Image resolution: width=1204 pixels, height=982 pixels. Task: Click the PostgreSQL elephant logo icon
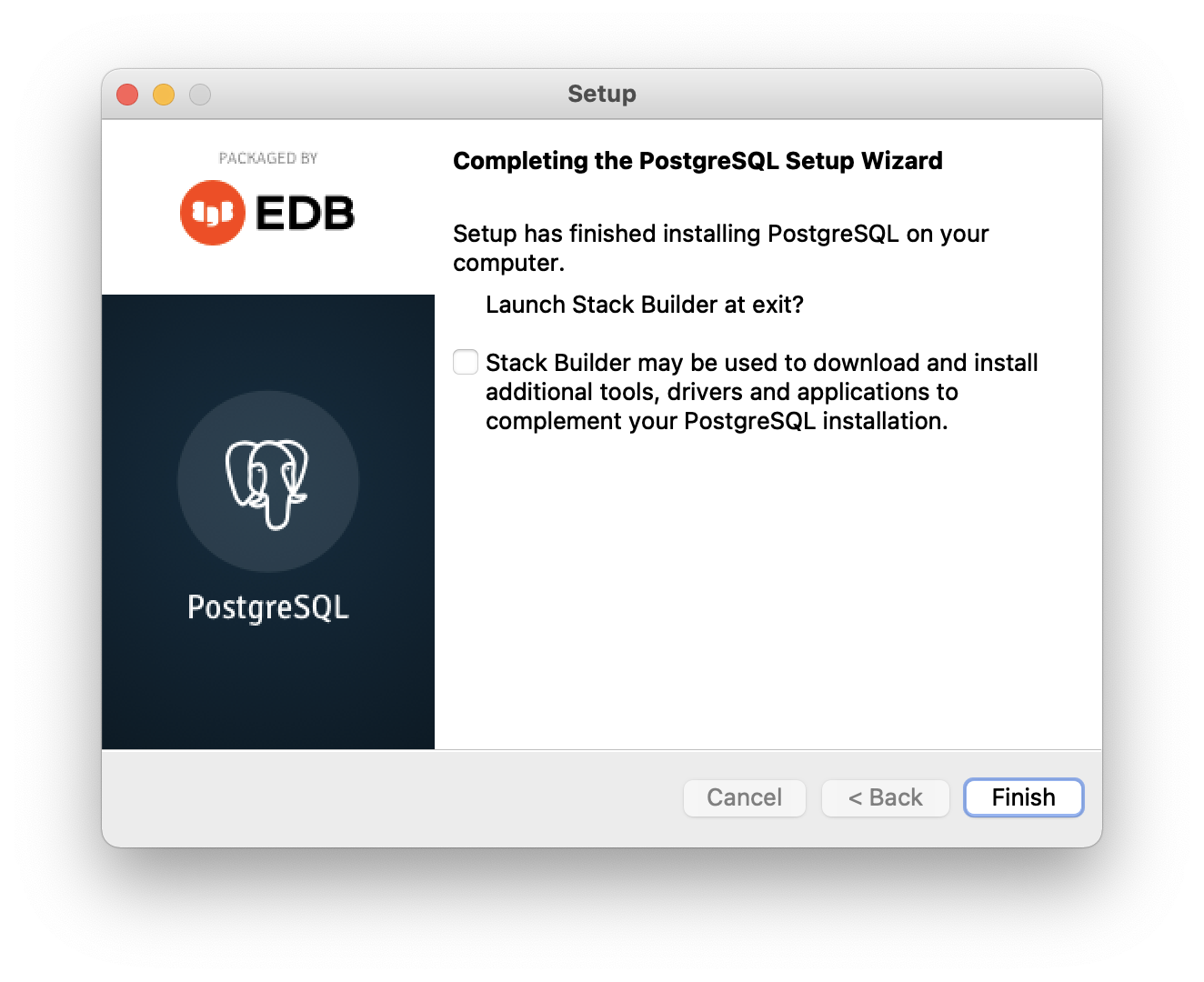coord(267,482)
